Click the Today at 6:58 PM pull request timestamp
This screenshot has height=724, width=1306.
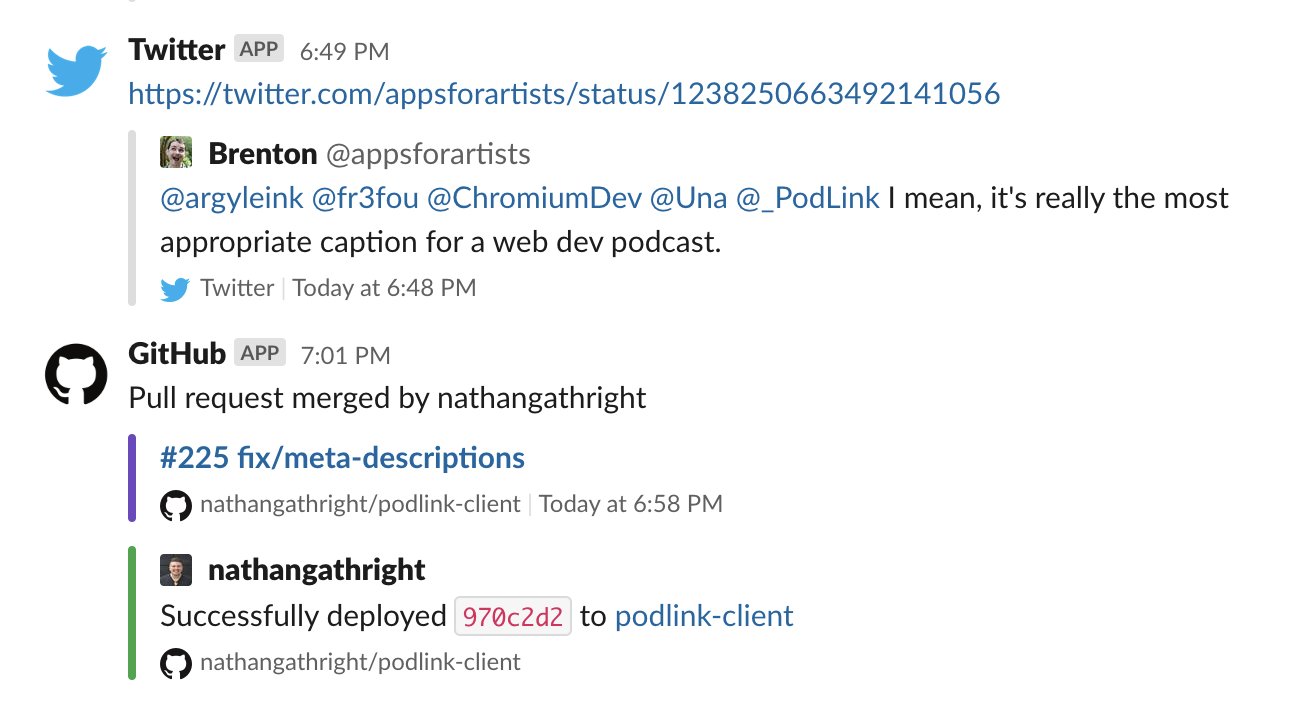pos(630,504)
